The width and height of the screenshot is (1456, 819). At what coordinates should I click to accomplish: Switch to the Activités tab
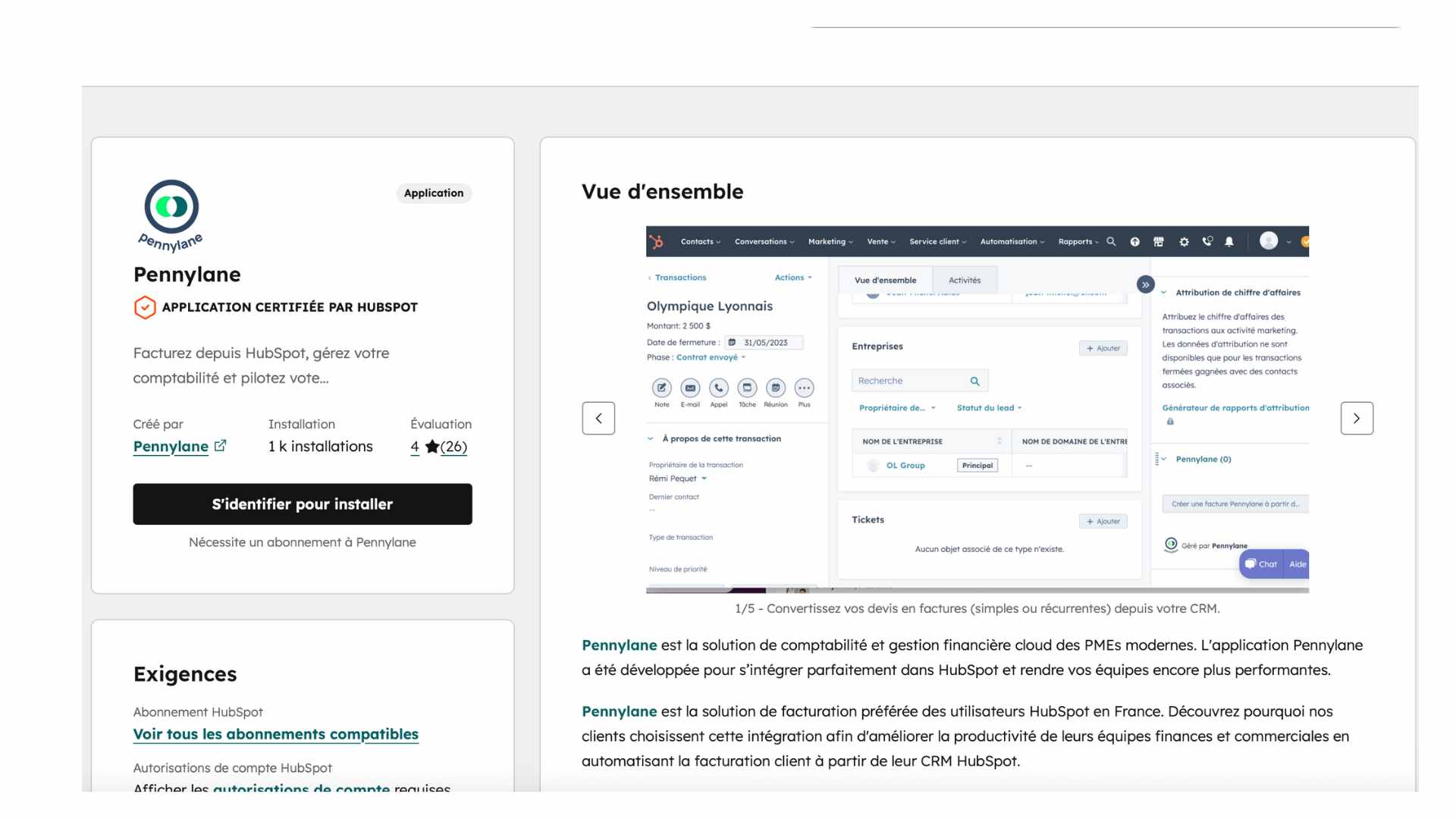964,281
